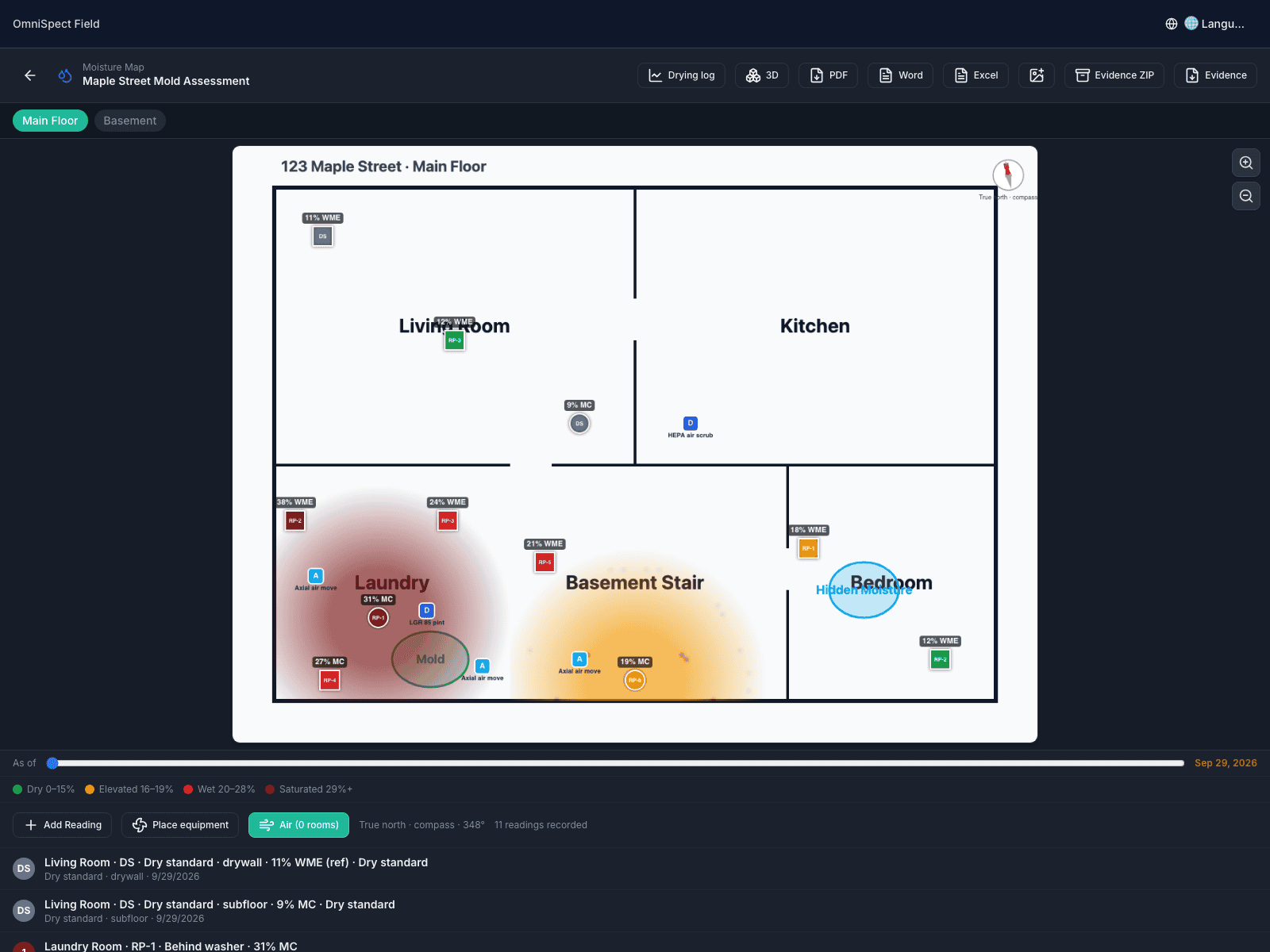Screen dimensions: 1270x952
Task: Open the Drying log
Action: click(x=681, y=75)
